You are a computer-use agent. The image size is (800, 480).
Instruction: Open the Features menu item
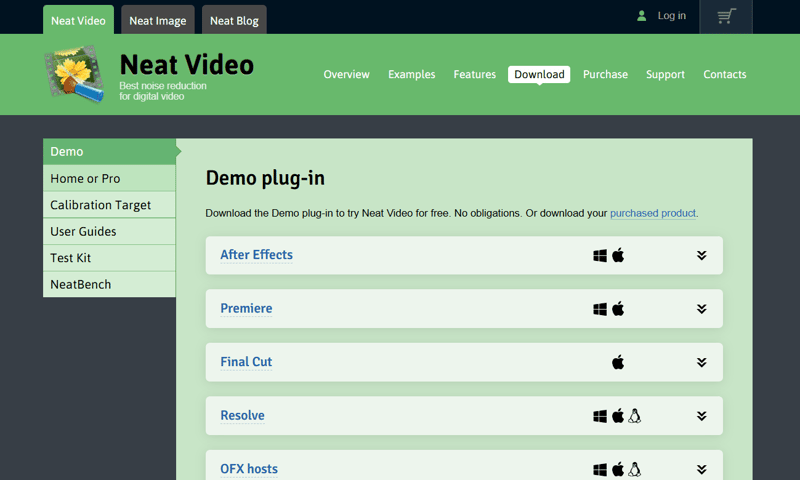click(x=474, y=74)
